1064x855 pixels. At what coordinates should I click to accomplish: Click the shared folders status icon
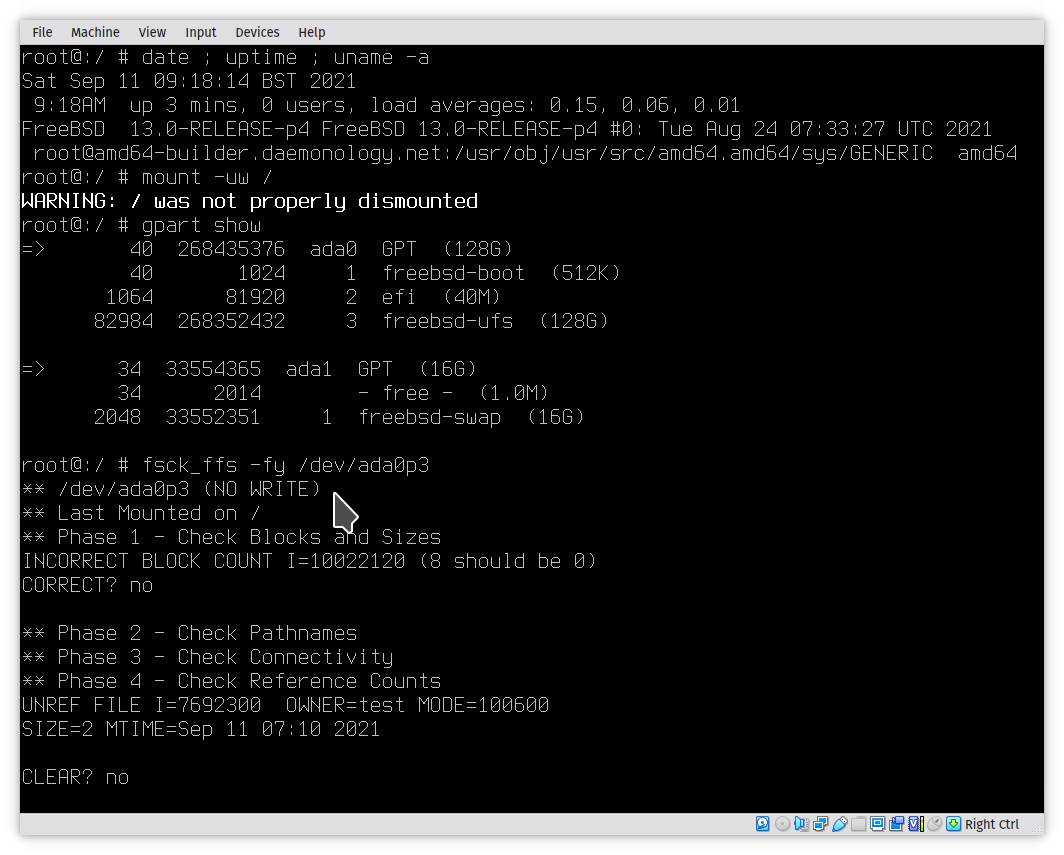pos(858,824)
